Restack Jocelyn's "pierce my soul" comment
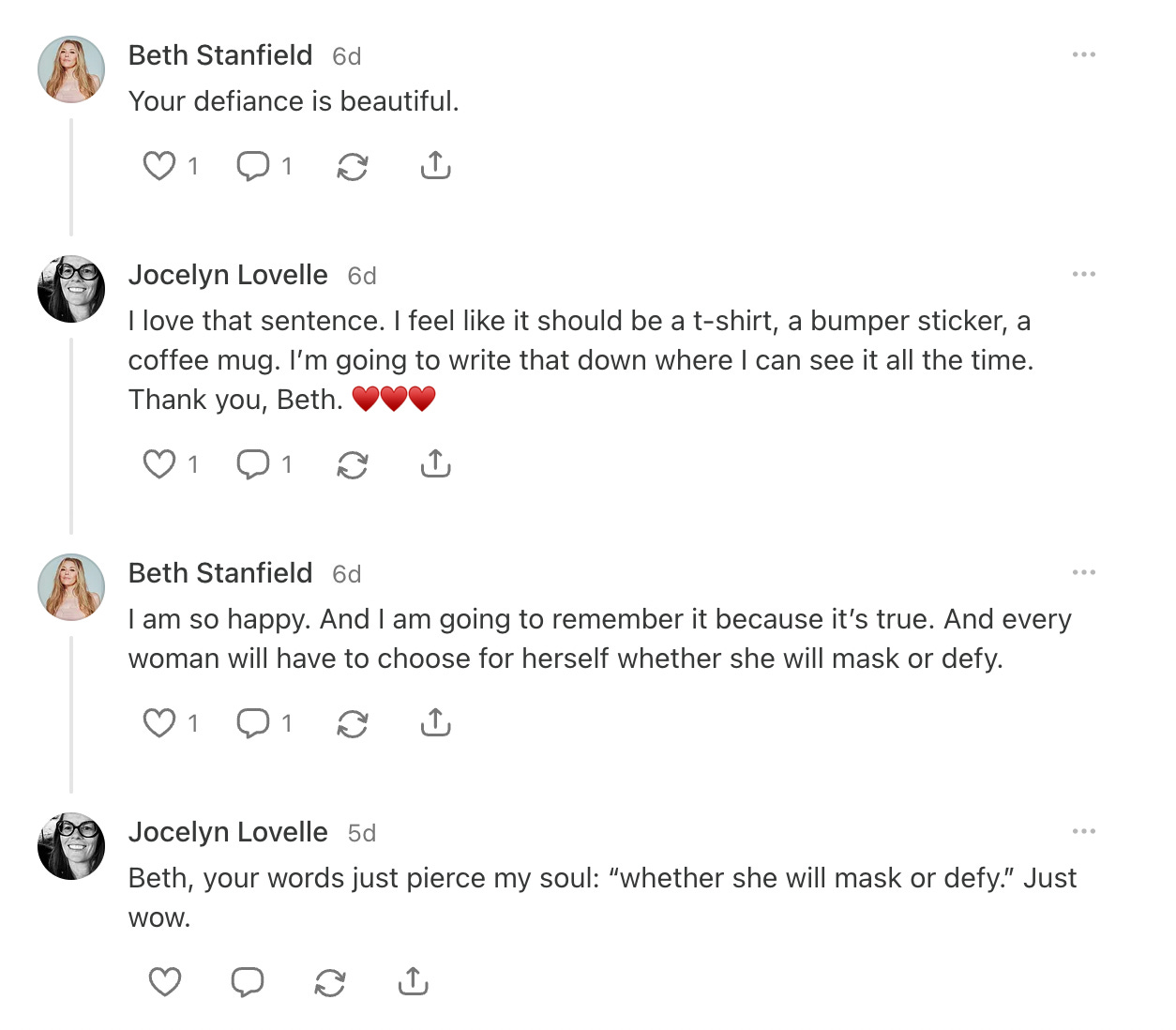The height and width of the screenshot is (1030, 1176). [330, 983]
